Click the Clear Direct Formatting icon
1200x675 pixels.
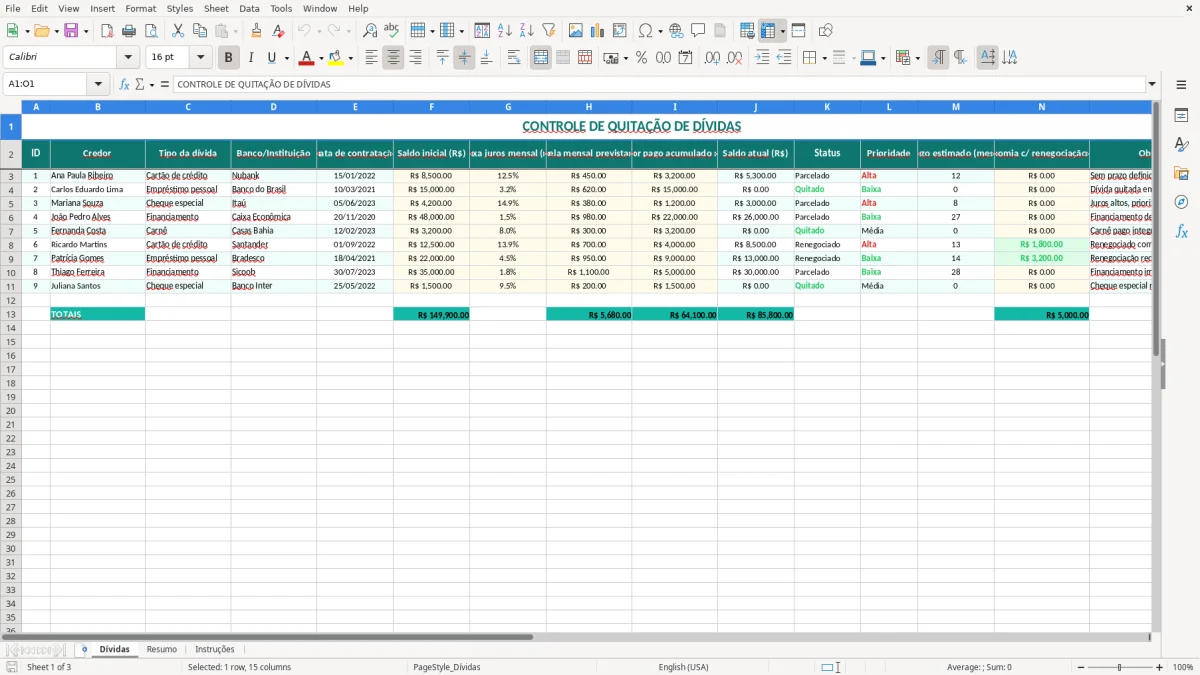[277, 31]
